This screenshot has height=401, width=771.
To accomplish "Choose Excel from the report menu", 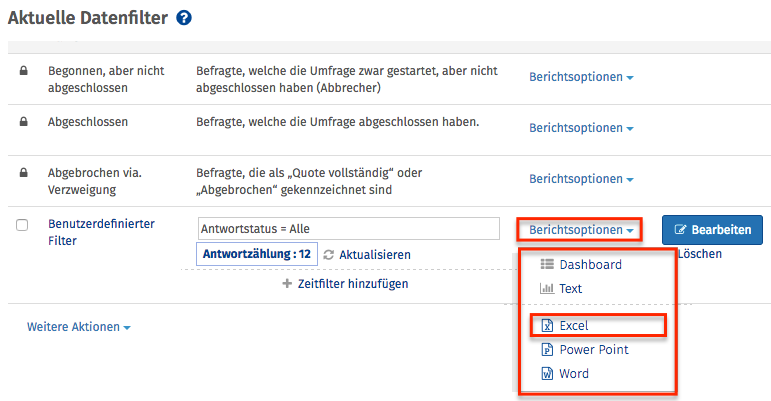I will pos(574,325).
